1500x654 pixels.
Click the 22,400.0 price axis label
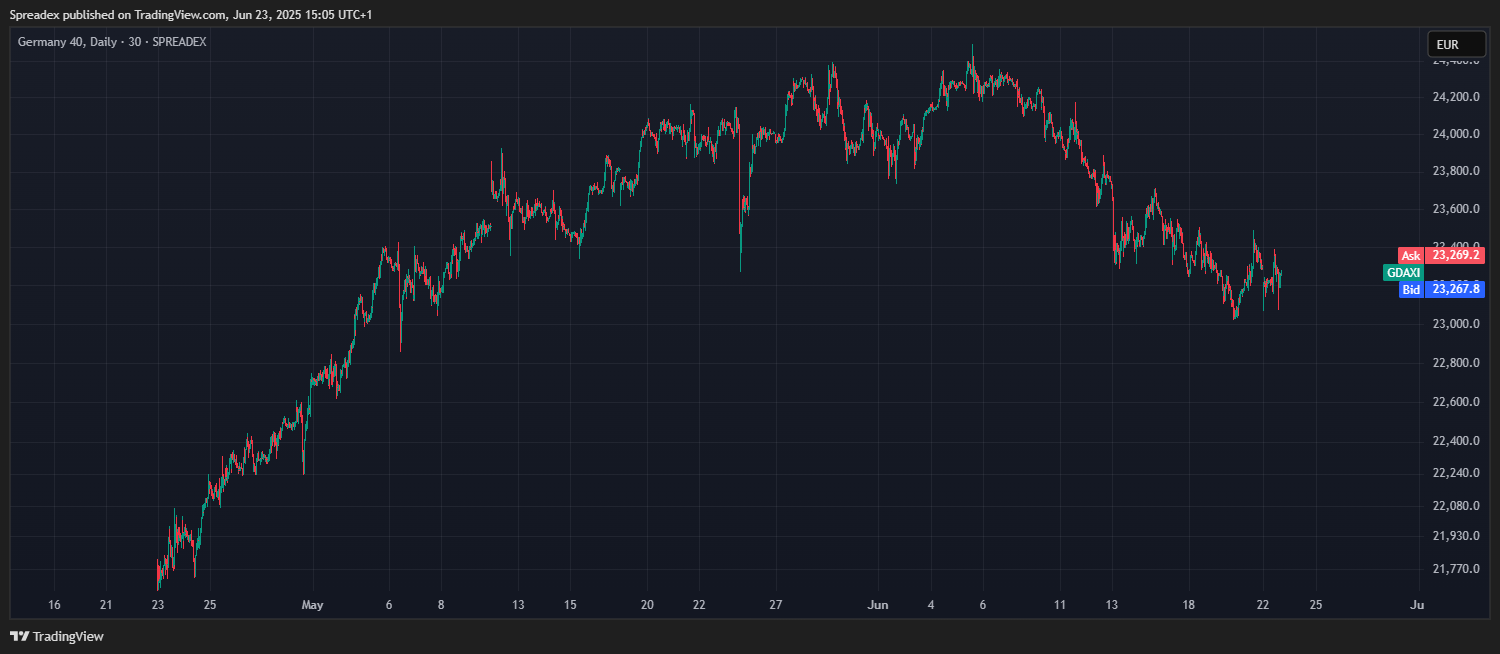(x=1456, y=441)
